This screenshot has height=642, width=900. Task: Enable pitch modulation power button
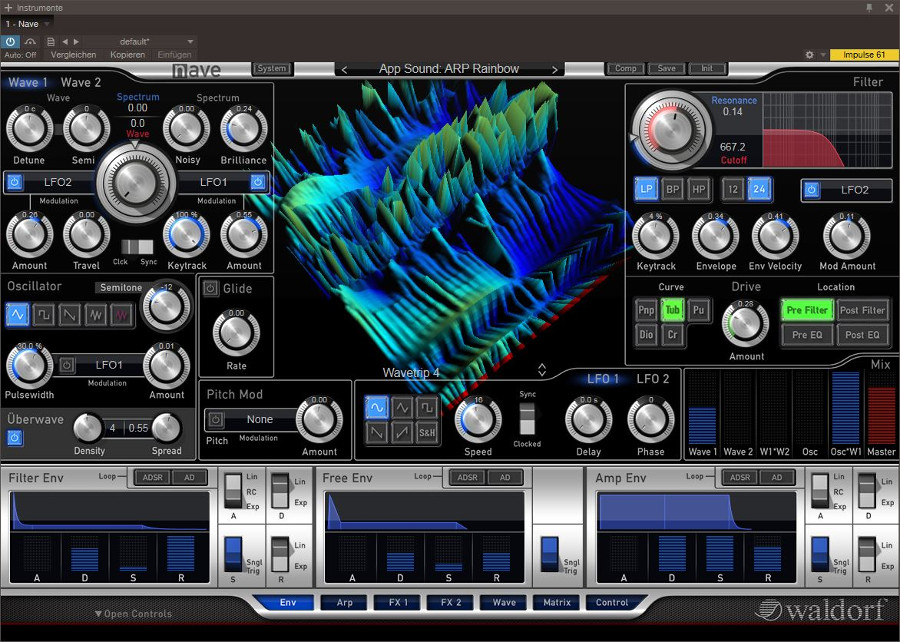[215, 419]
